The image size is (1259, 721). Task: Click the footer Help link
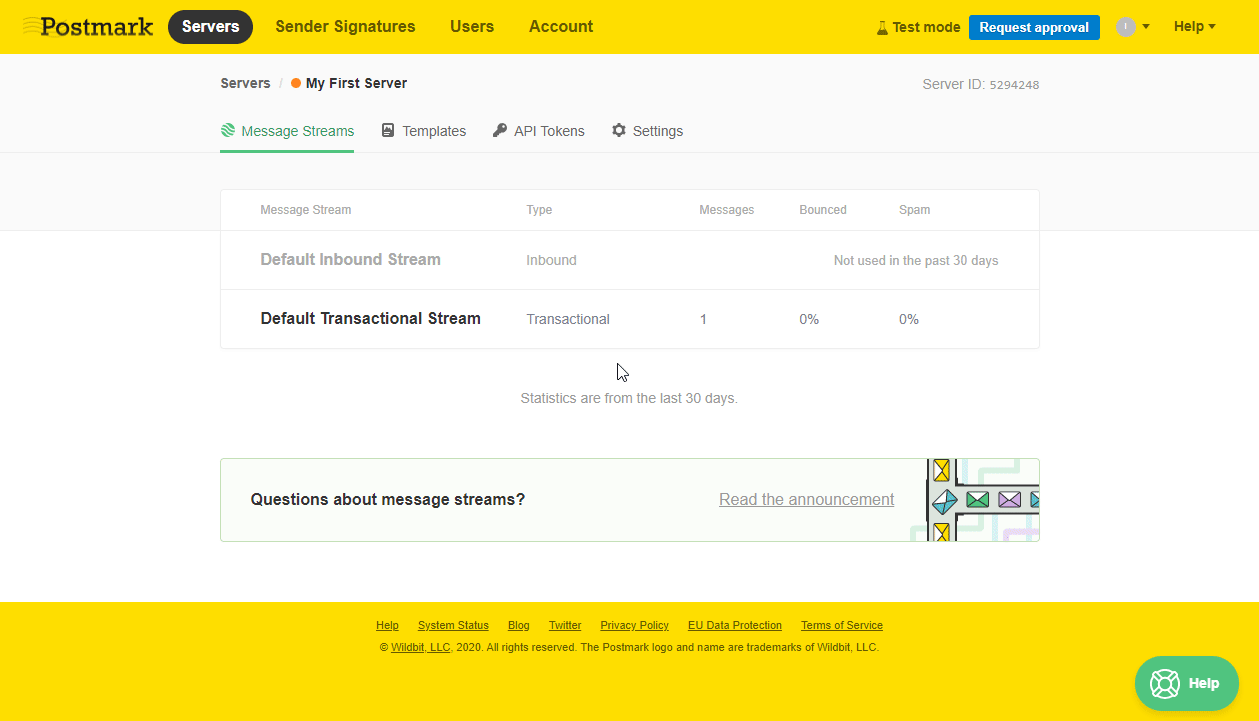[387, 626]
